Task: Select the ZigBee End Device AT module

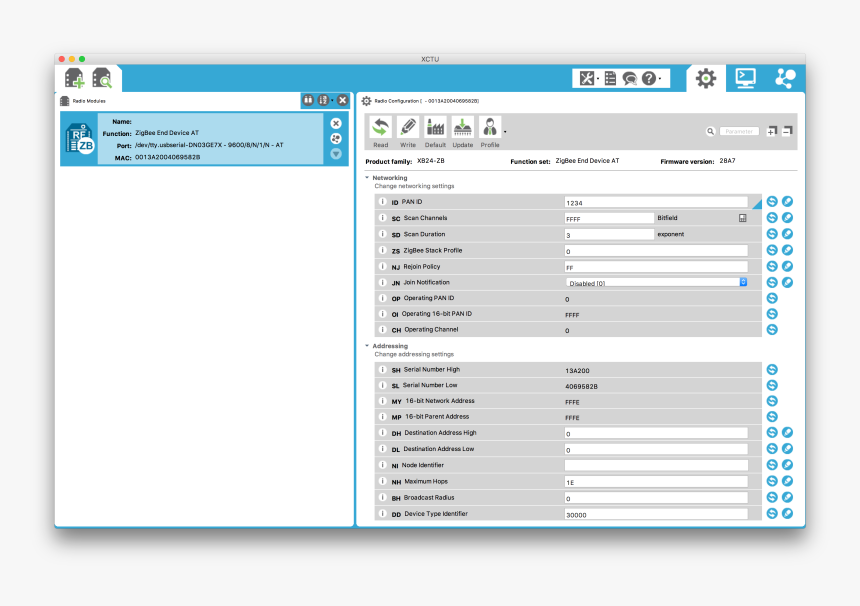Action: click(204, 139)
